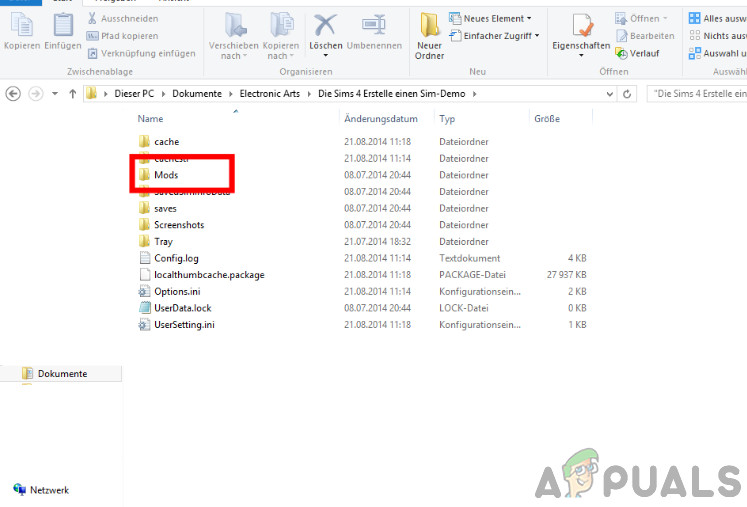Click the search box field
Screen dimensions: 747x507
coord(697,94)
